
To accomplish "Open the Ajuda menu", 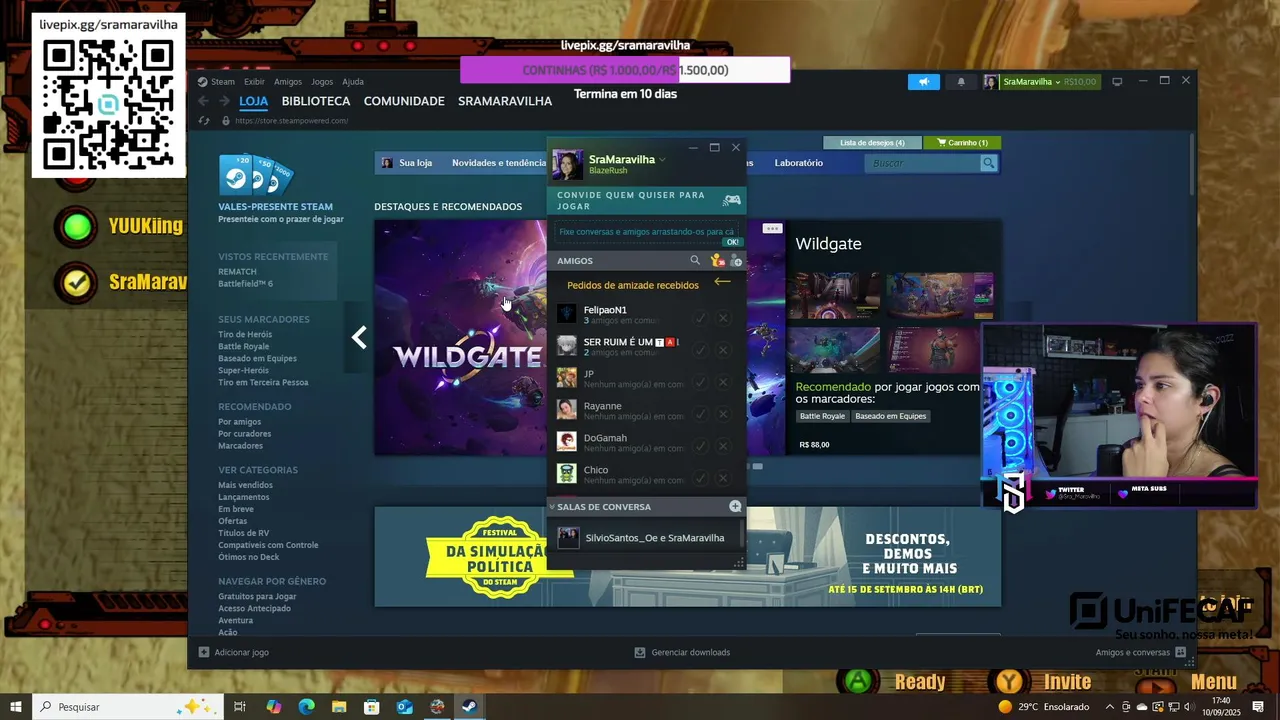I will click(x=353, y=82).
